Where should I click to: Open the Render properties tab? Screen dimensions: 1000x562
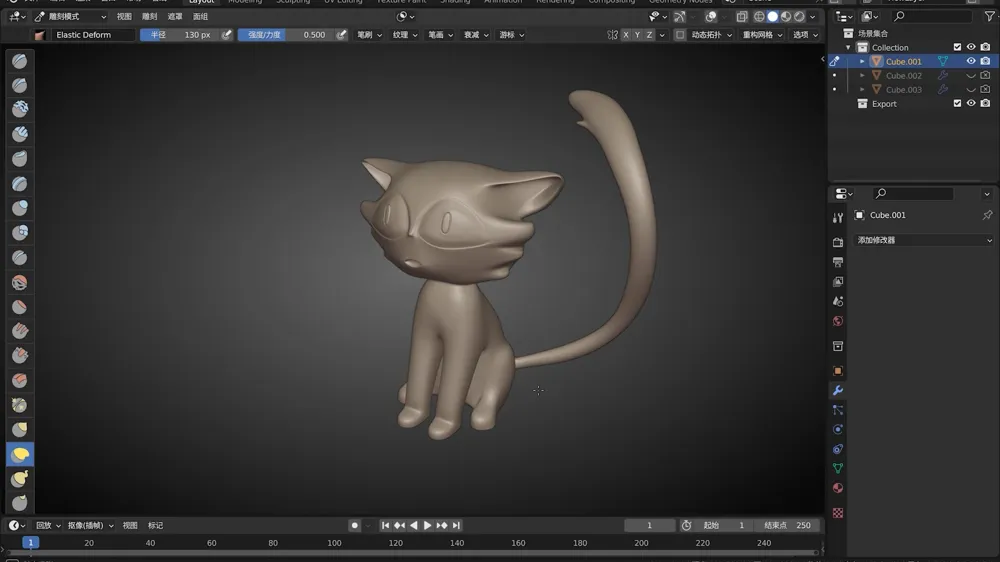pos(838,242)
